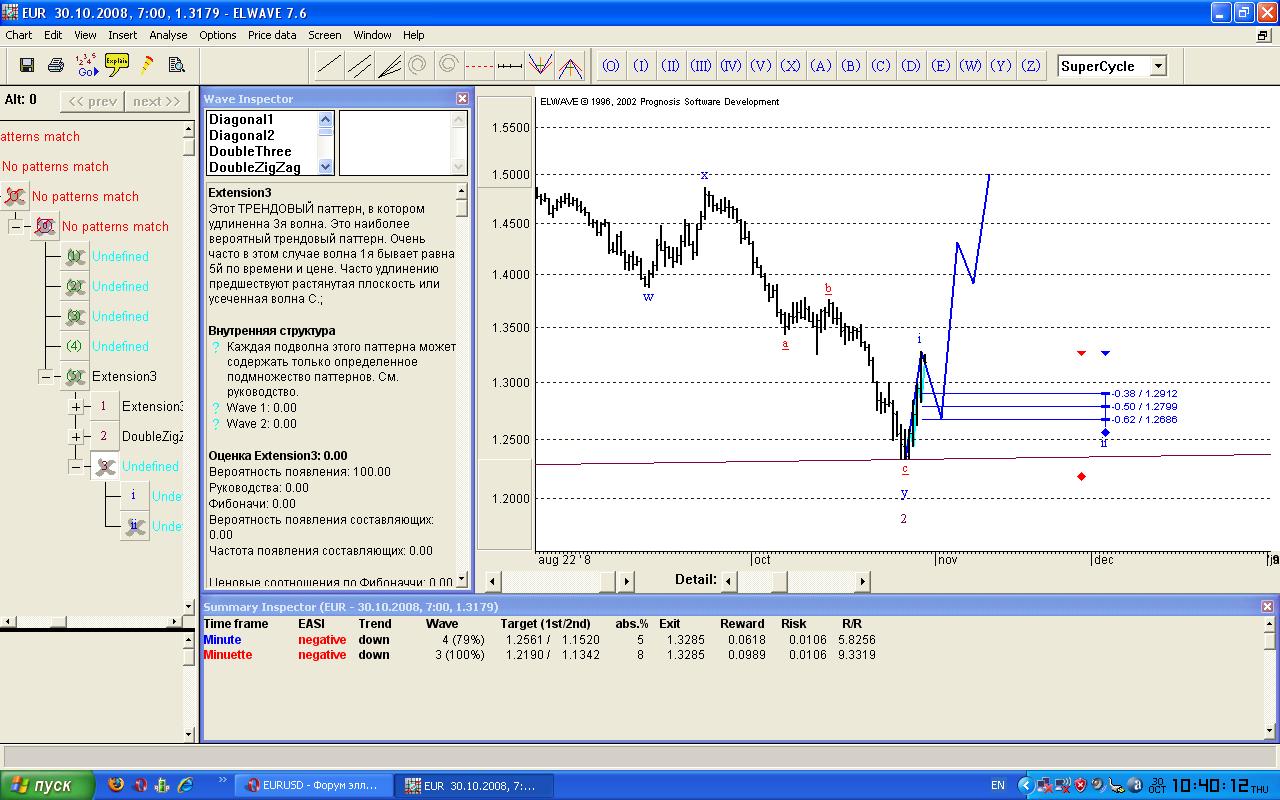Select the pencil highlighter tool icon

pos(147,66)
